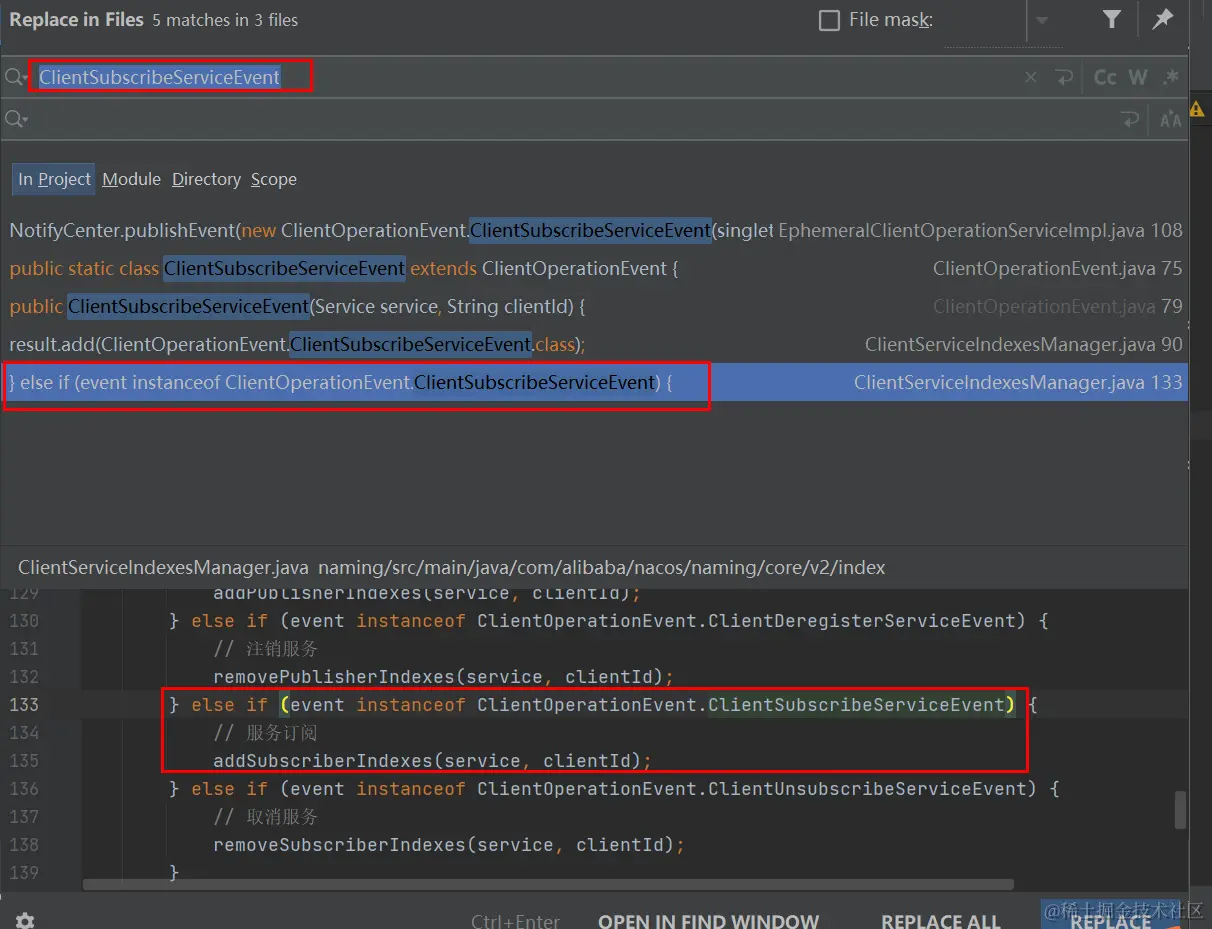Toggle Regex (.*) search option
1212x929 pixels.
click(1170, 77)
